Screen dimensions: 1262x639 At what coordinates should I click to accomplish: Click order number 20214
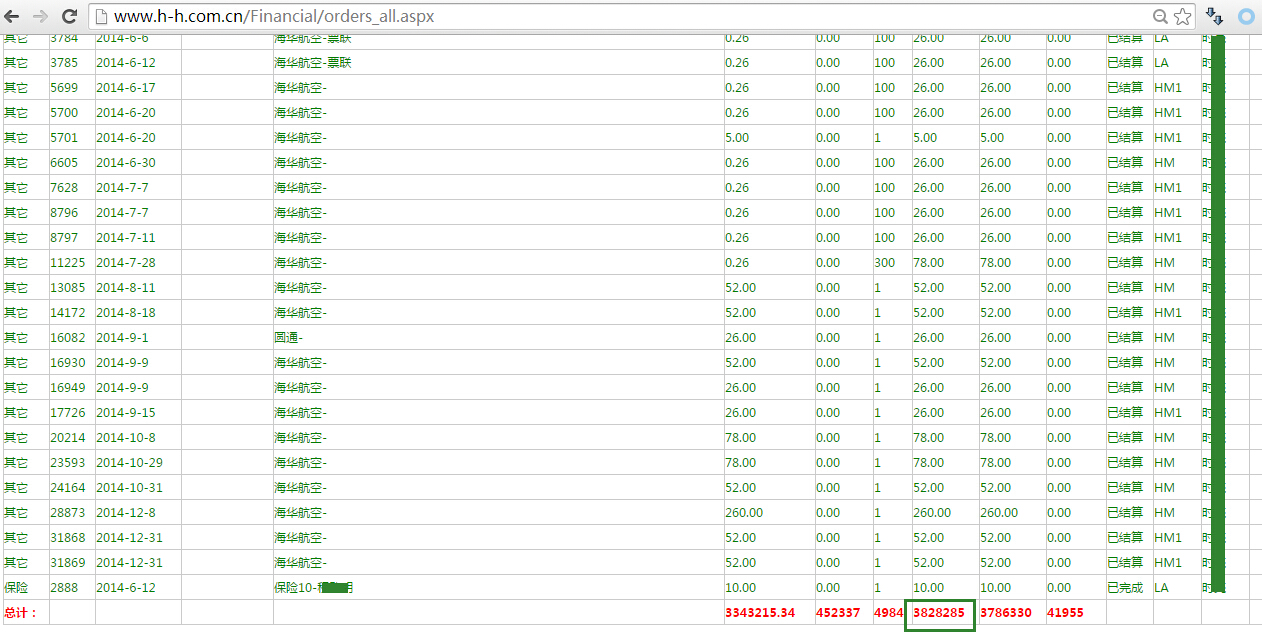(x=68, y=437)
